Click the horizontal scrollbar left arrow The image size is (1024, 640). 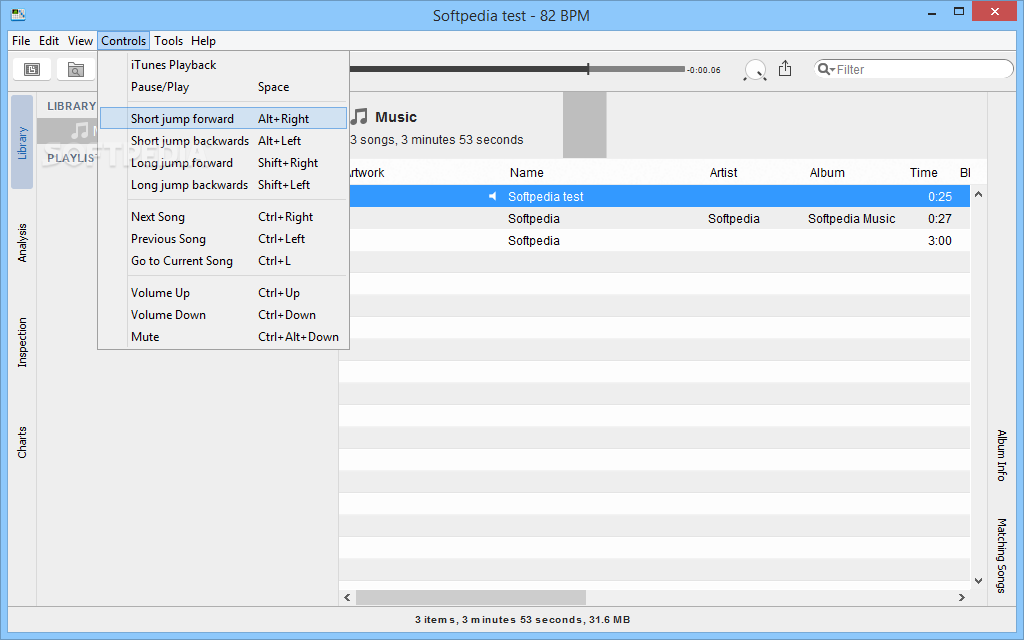(347, 598)
